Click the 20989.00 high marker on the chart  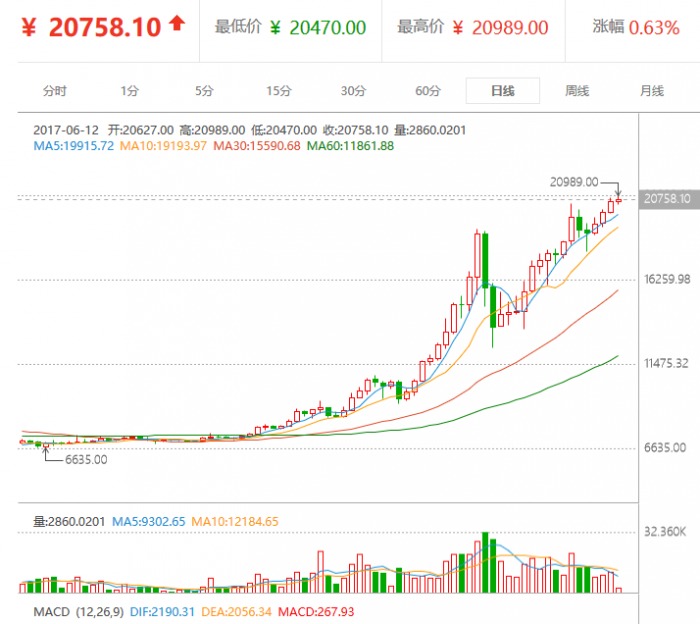click(573, 182)
